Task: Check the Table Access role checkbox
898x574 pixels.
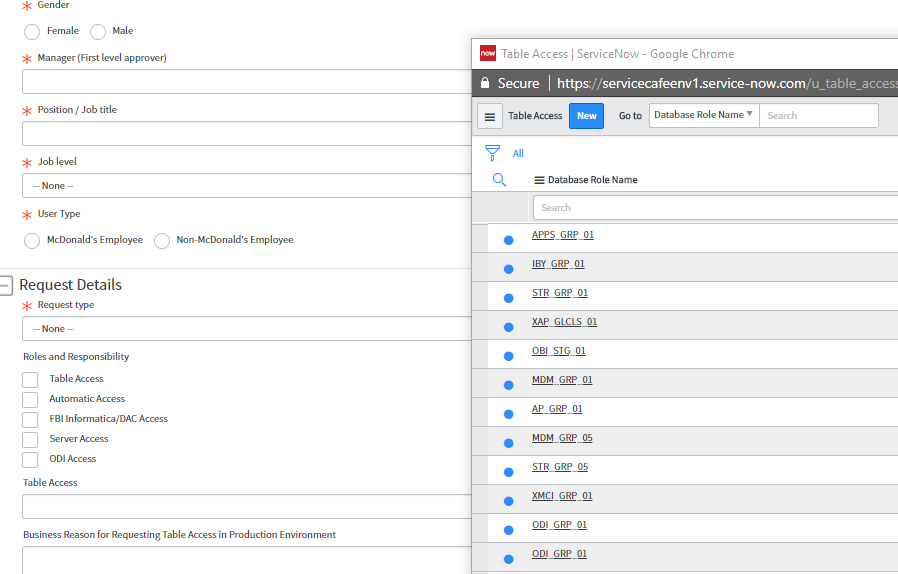Action: pos(30,380)
